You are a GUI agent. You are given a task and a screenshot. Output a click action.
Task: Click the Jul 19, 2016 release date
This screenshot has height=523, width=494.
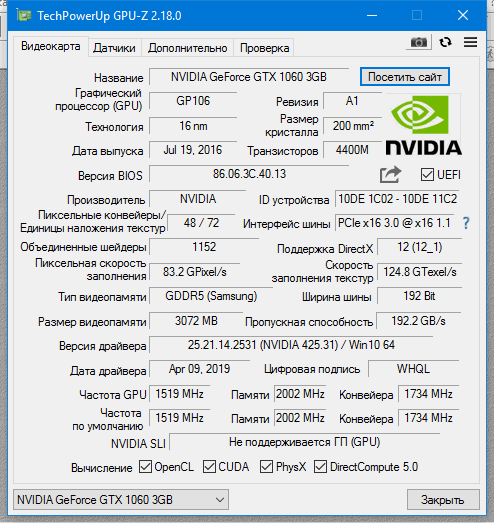pos(193,150)
